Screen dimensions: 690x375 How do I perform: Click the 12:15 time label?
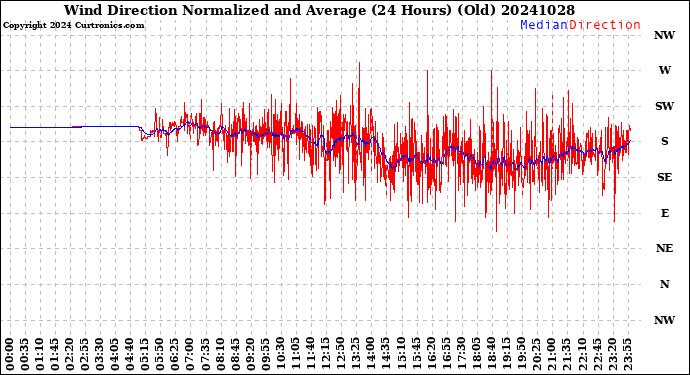point(326,355)
